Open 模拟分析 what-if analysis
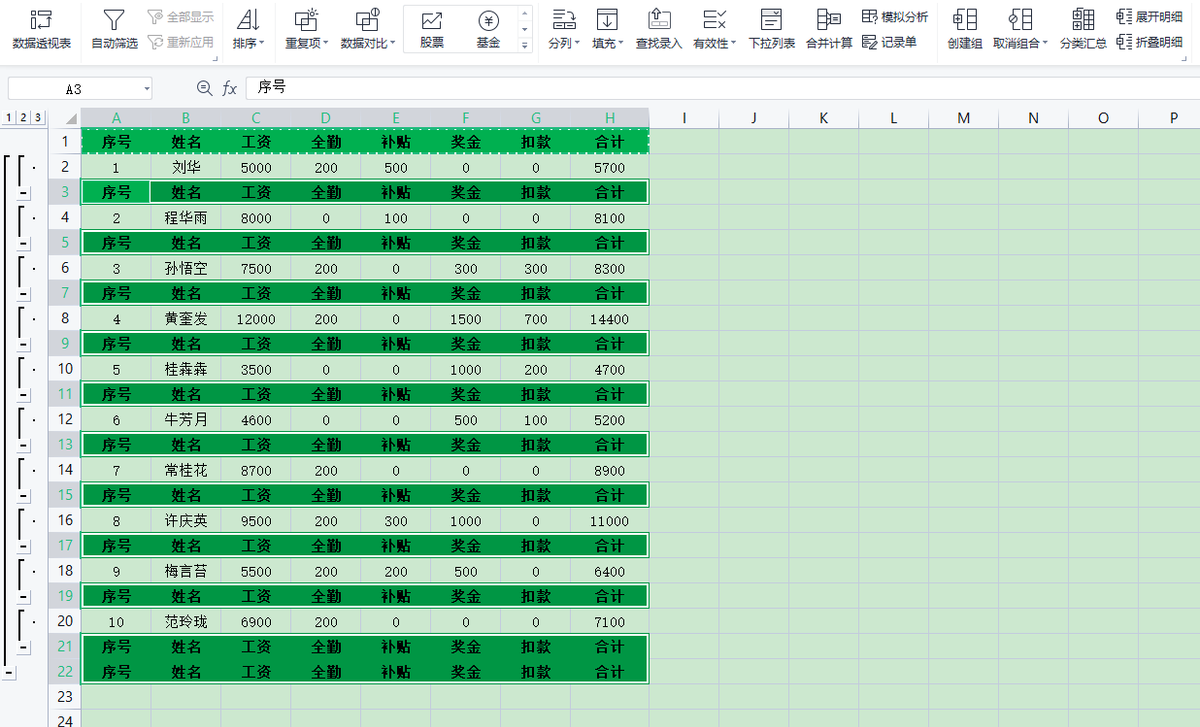The width and height of the screenshot is (1200, 727). point(895,17)
